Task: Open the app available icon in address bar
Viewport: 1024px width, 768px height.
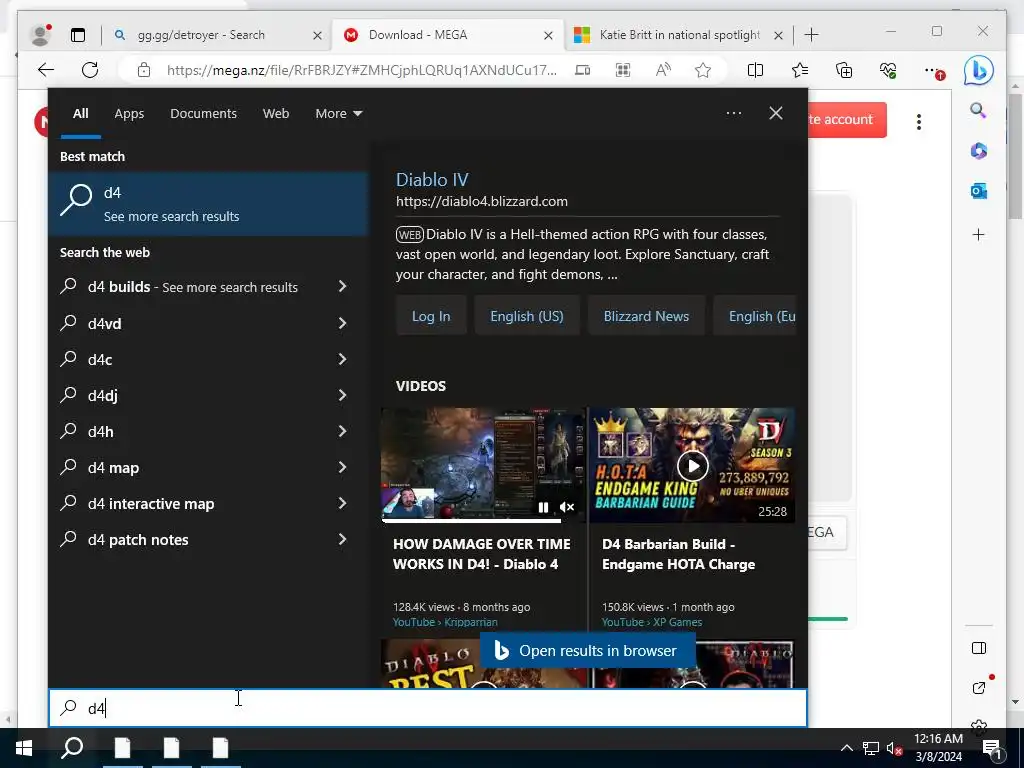Action: (x=583, y=70)
